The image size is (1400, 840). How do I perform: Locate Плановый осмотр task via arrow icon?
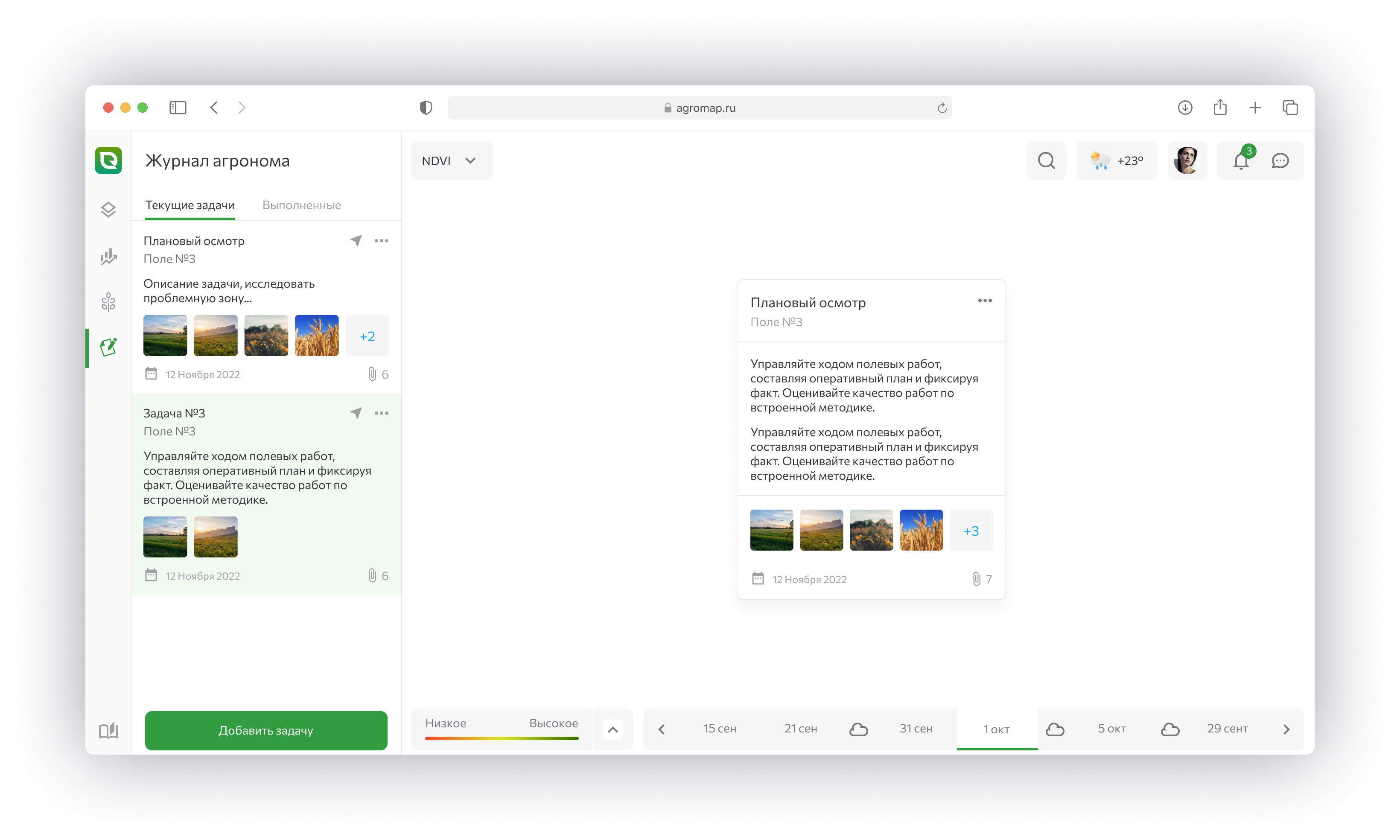coord(356,241)
